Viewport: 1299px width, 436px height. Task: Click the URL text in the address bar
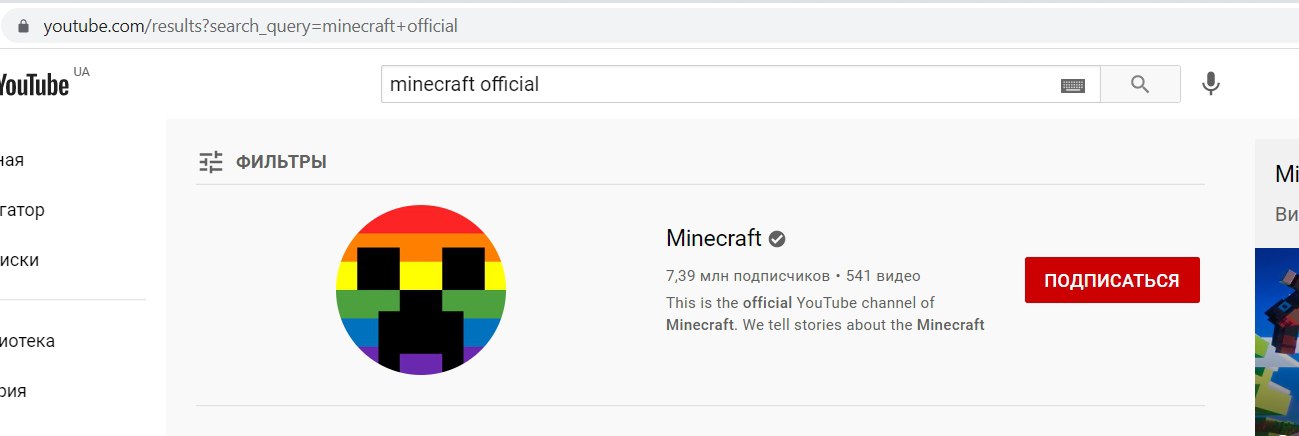(x=250, y=26)
